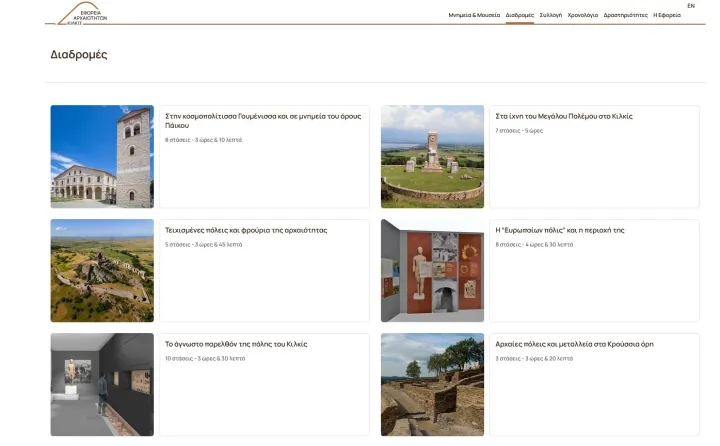
Task: Click the Goumenissa church tower thumbnail
Action: [102, 156]
